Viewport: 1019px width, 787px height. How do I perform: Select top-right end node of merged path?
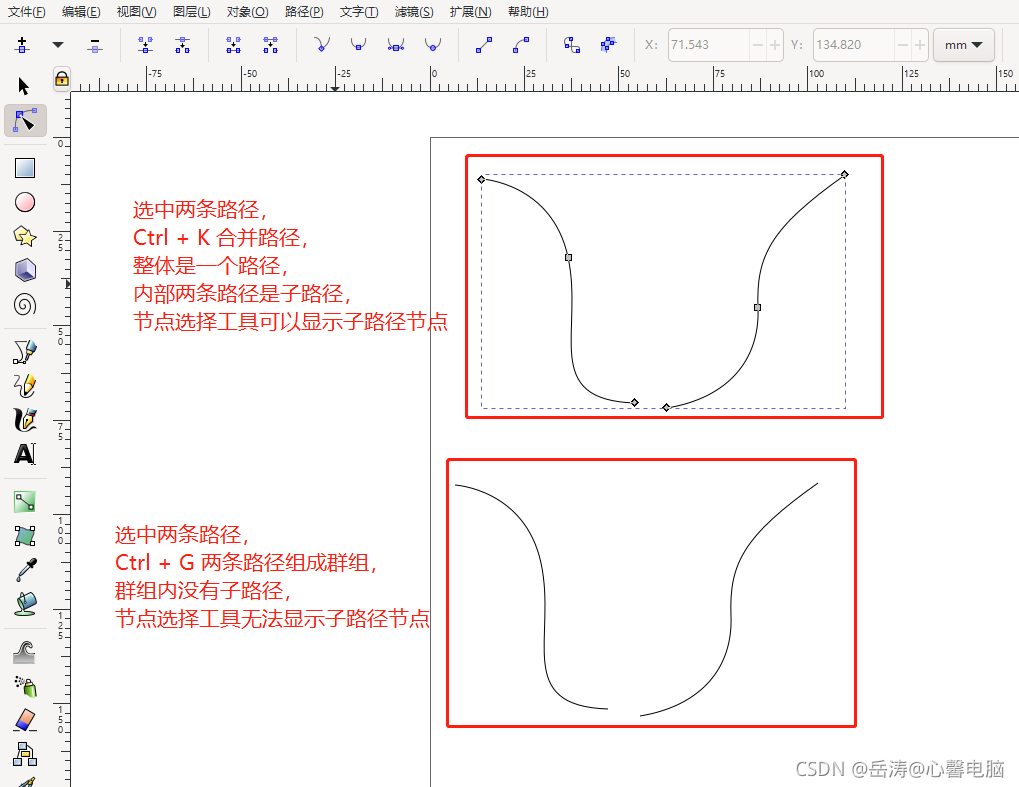[844, 174]
